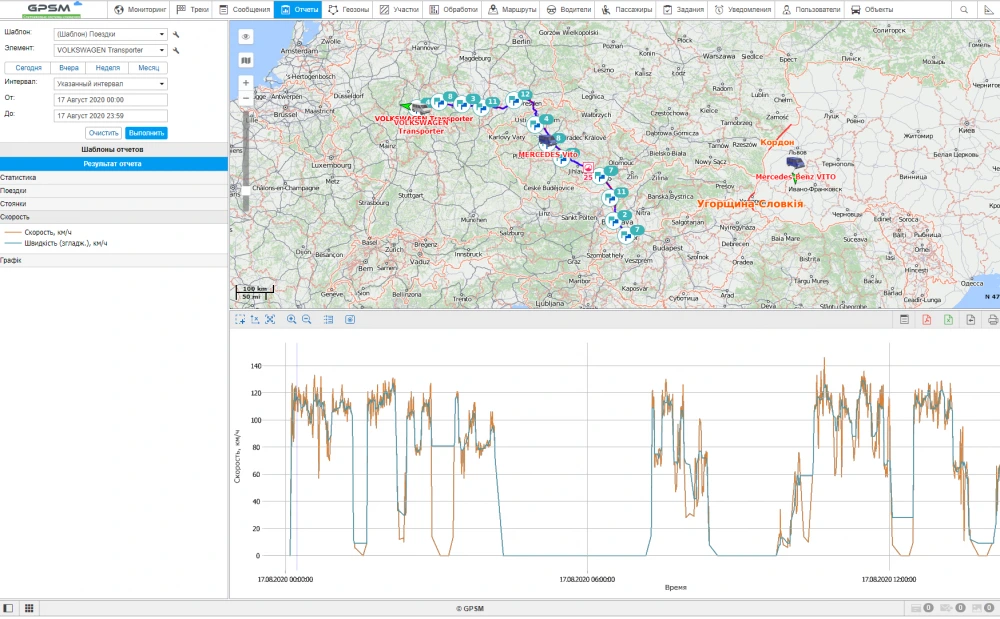Viewport: 1000px width, 619px height.
Task: Toggle map layer visibility eye icon
Action: coord(246,36)
